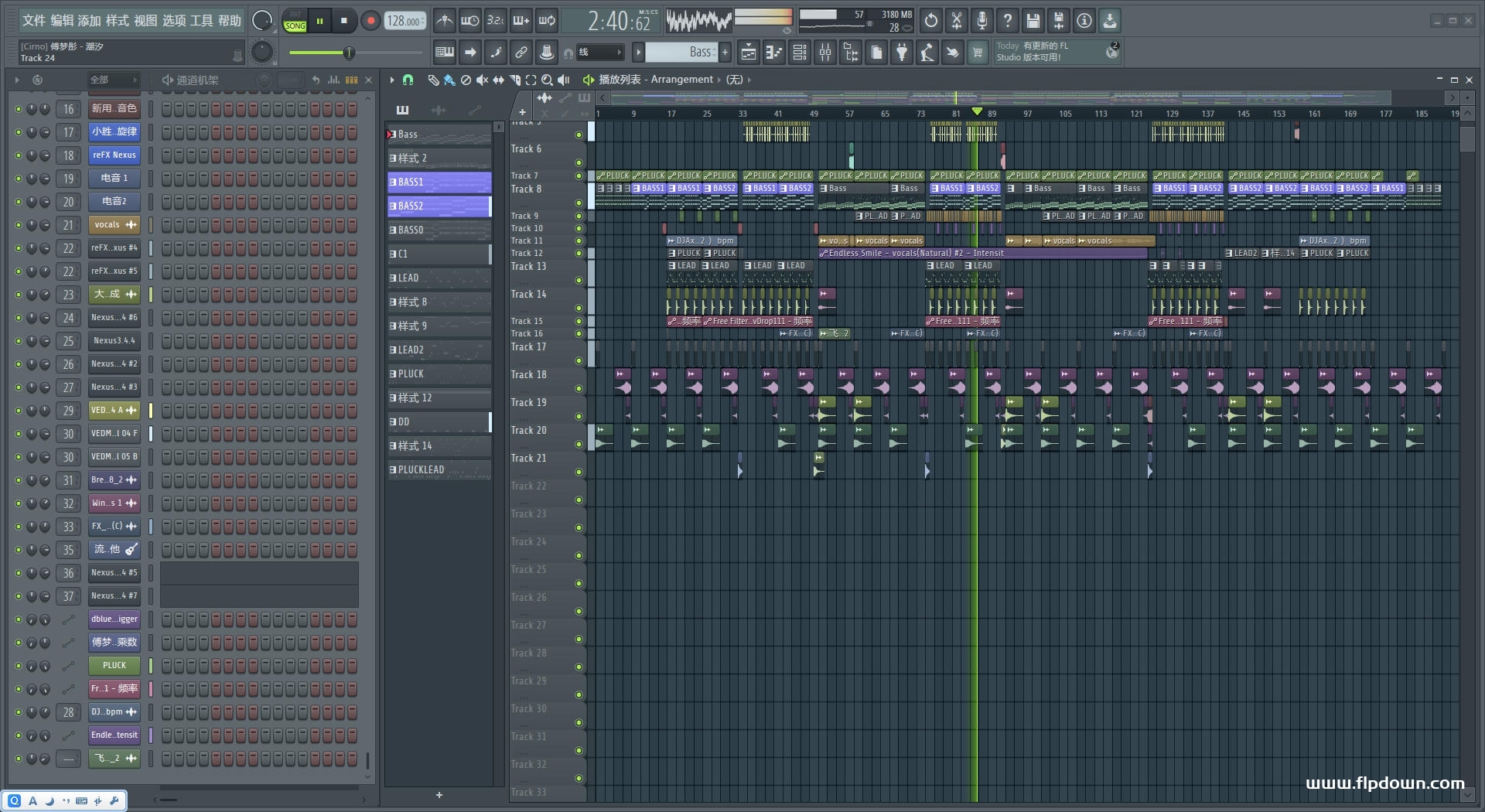Expand the playlist options menu arrow
The height and width of the screenshot is (812, 1485).
392,80
